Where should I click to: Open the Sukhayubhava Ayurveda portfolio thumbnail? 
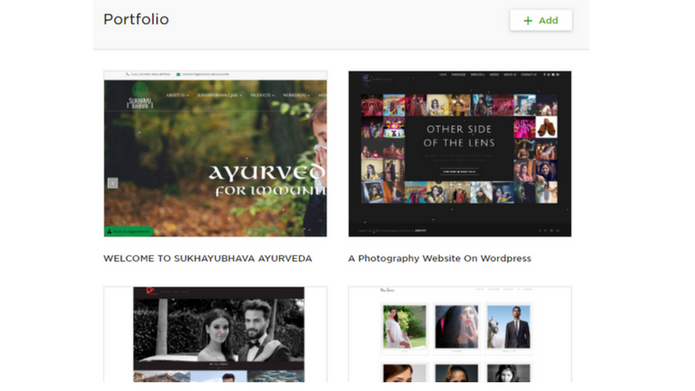click(215, 153)
